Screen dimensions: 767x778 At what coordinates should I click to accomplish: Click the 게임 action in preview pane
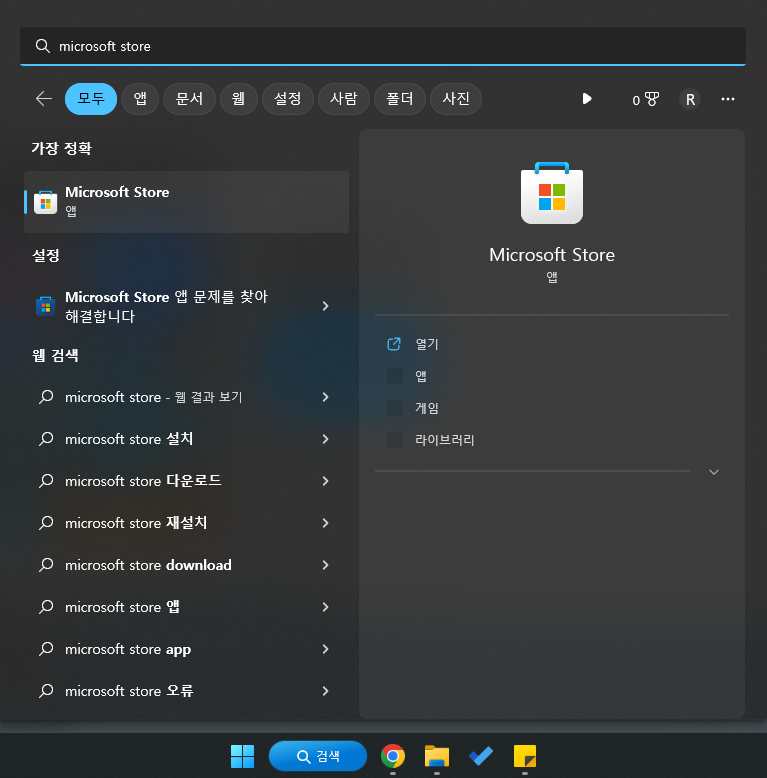point(427,408)
